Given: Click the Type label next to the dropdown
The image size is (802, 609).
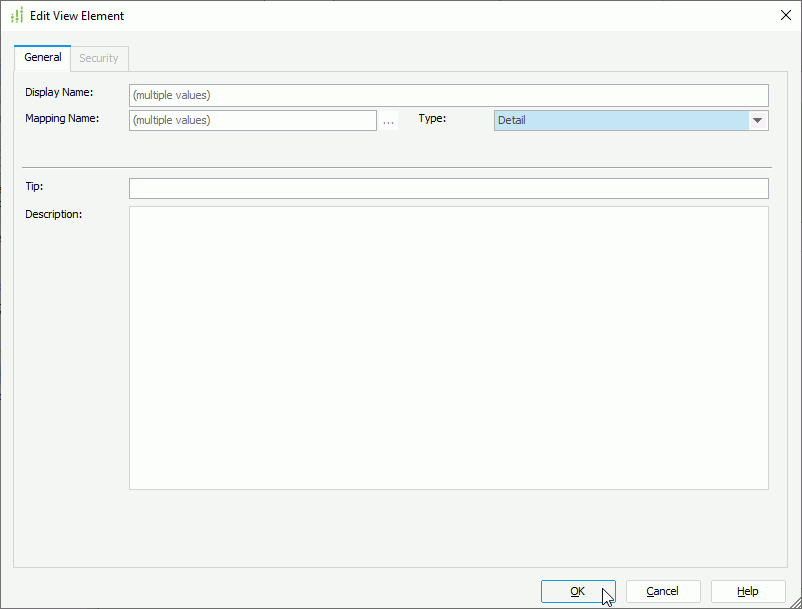Looking at the screenshot, I should coord(432,118).
